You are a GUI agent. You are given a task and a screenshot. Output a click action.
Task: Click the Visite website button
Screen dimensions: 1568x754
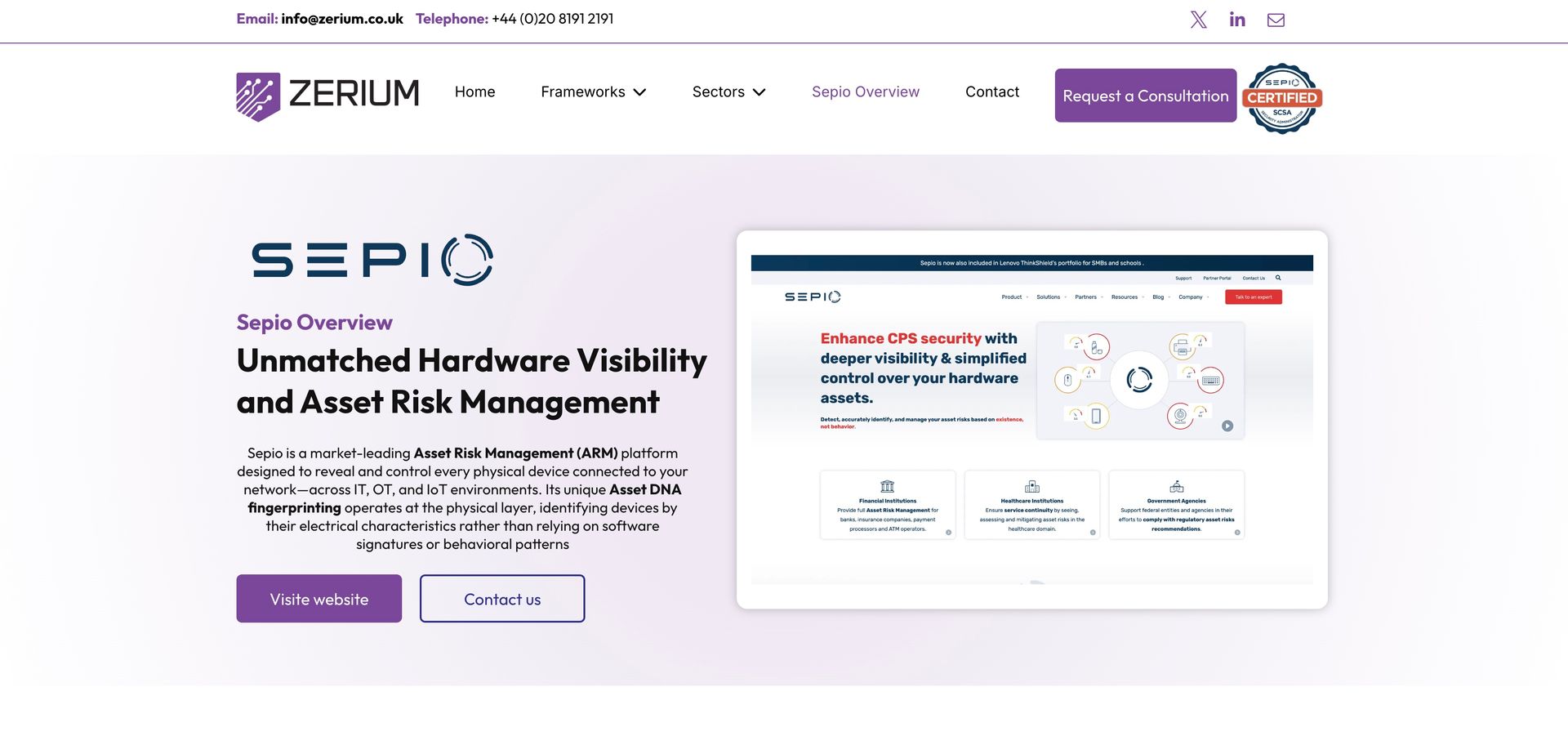[319, 599]
